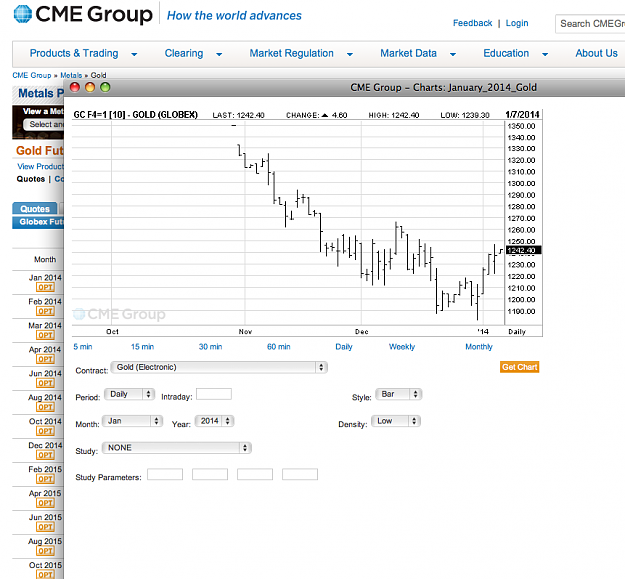625x579 pixels.
Task: Expand Market Data menu arrow
Action: pos(453,54)
